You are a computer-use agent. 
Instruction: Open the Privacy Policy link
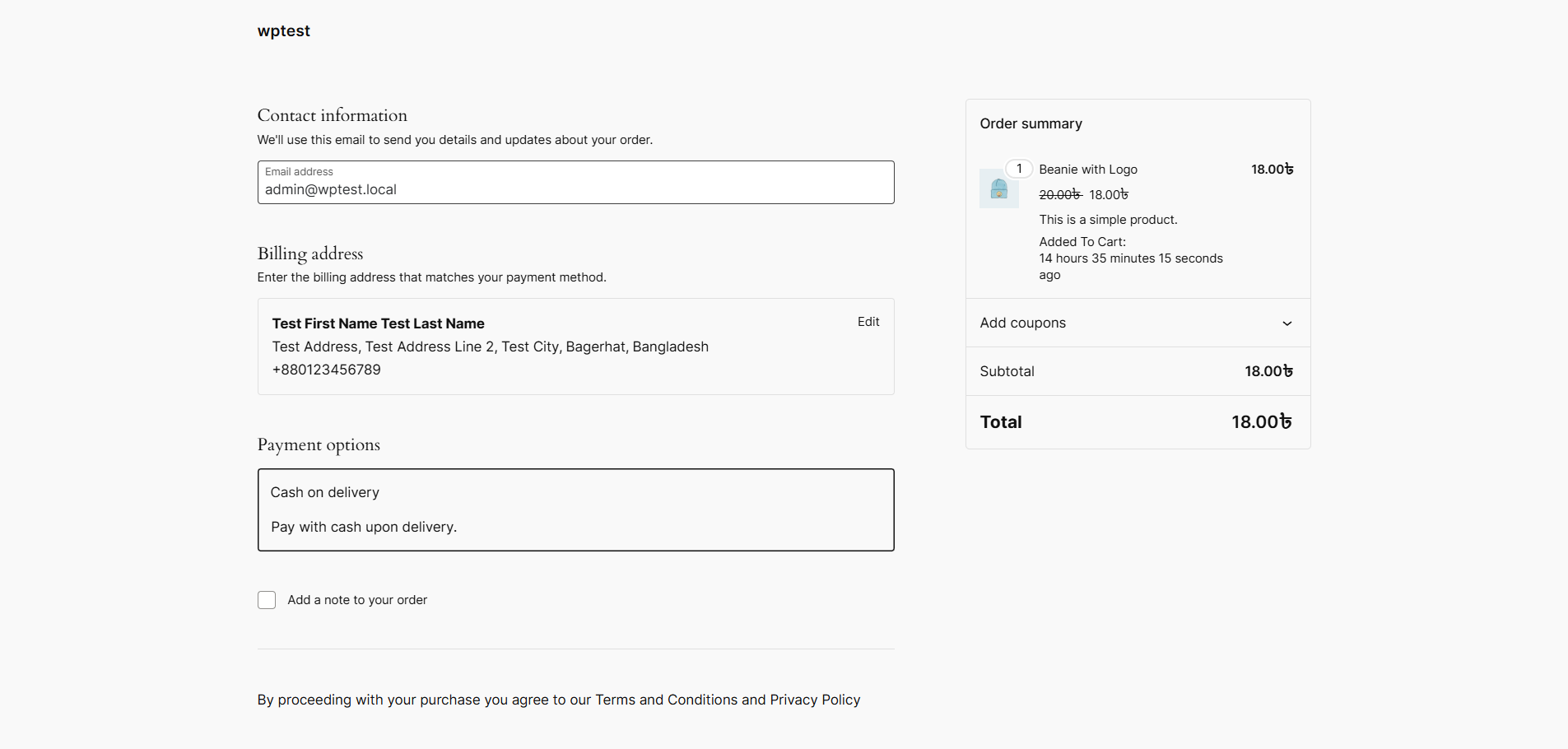[x=815, y=700]
